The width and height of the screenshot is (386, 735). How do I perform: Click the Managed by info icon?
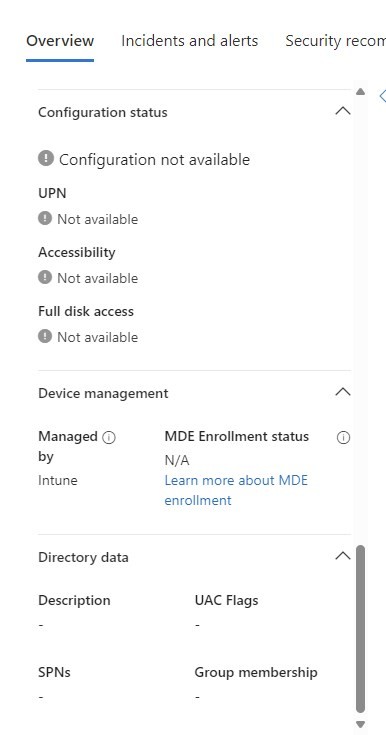109,437
